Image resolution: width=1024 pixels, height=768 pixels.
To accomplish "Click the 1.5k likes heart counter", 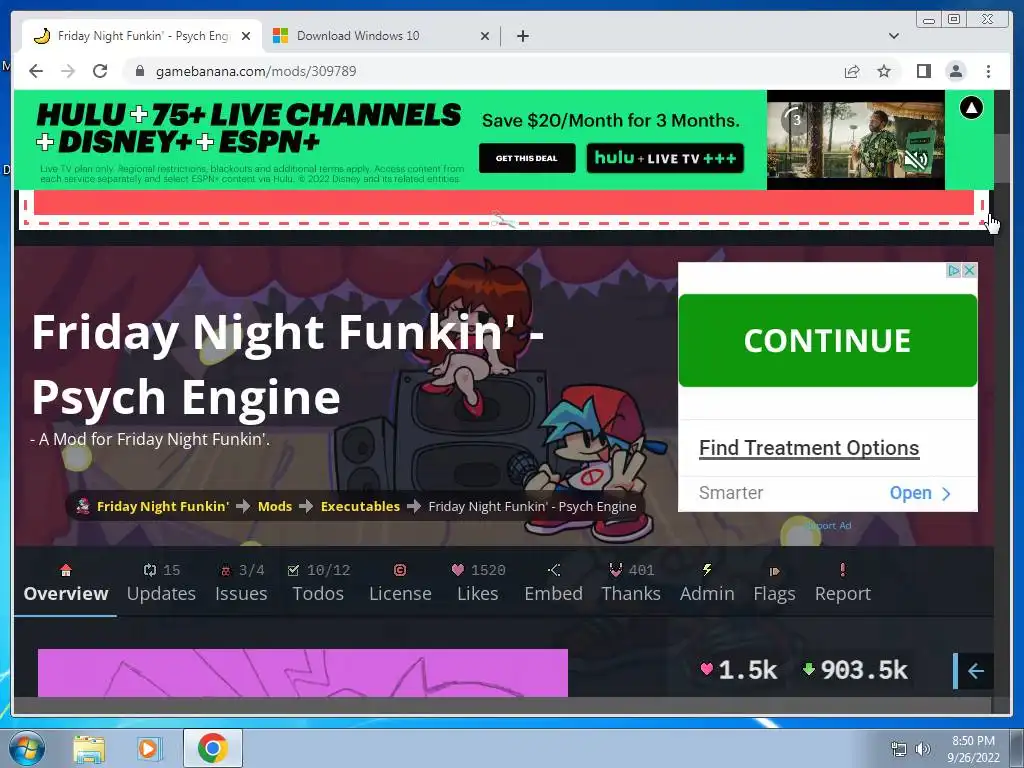I will [x=738, y=670].
